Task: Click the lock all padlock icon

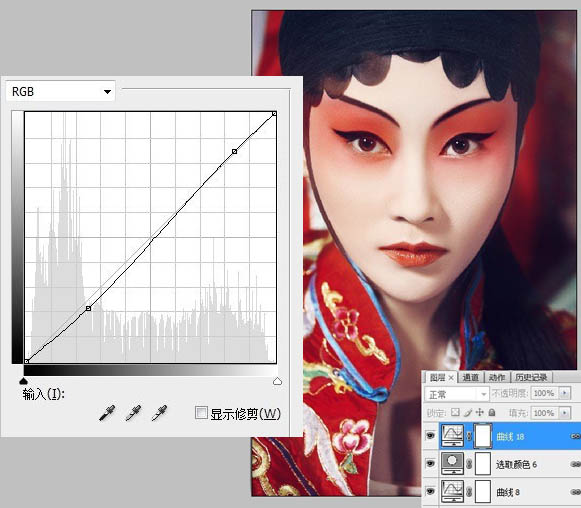Action: pyautogui.click(x=492, y=412)
